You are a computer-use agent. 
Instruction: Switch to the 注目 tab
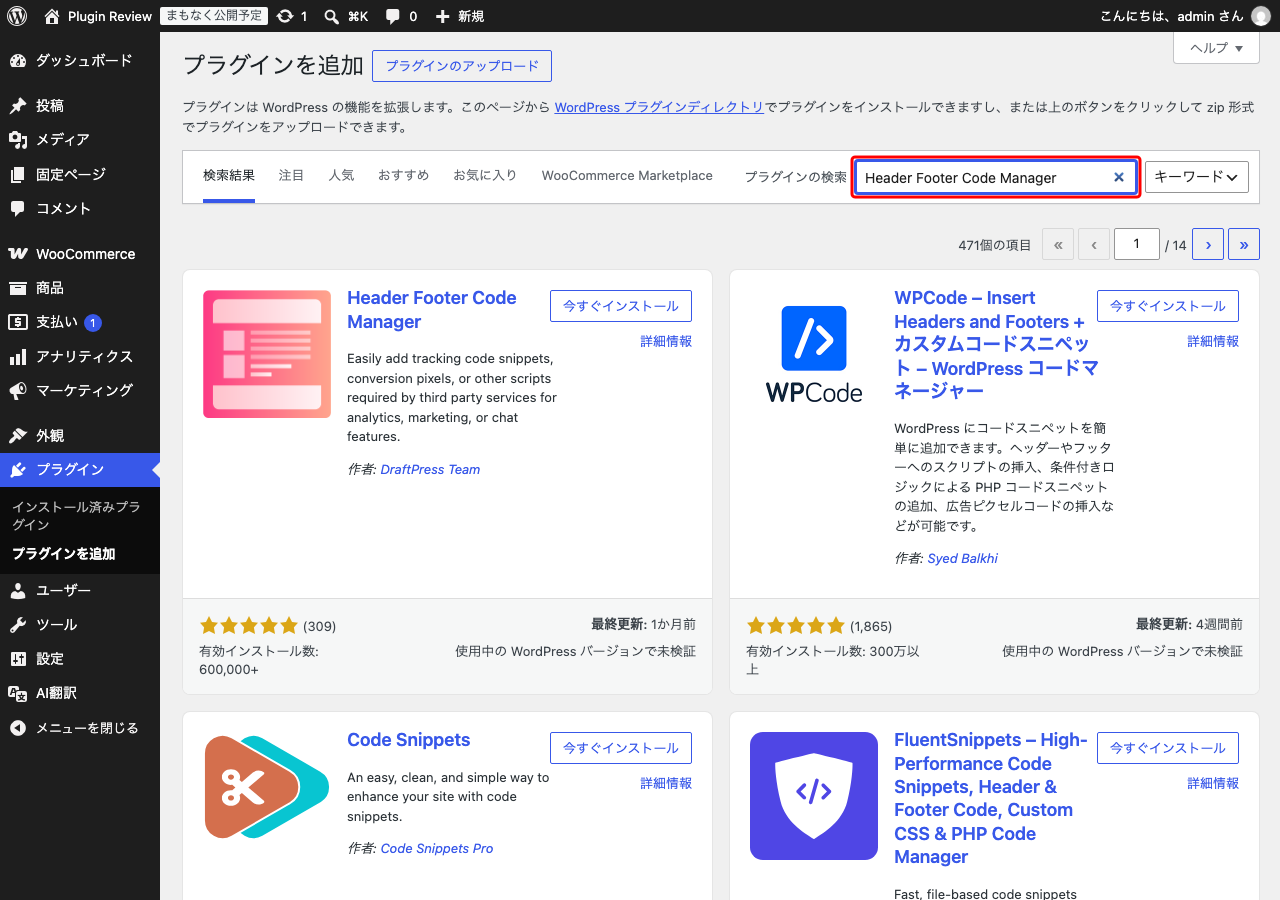[x=291, y=176]
